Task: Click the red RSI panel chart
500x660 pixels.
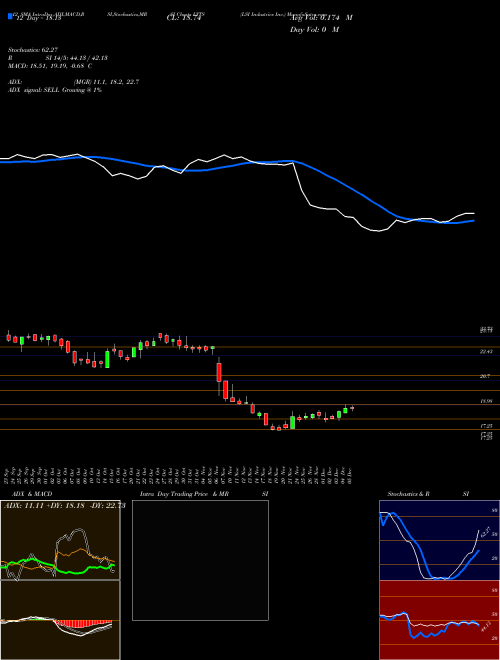Action: pyautogui.click(x=439, y=620)
